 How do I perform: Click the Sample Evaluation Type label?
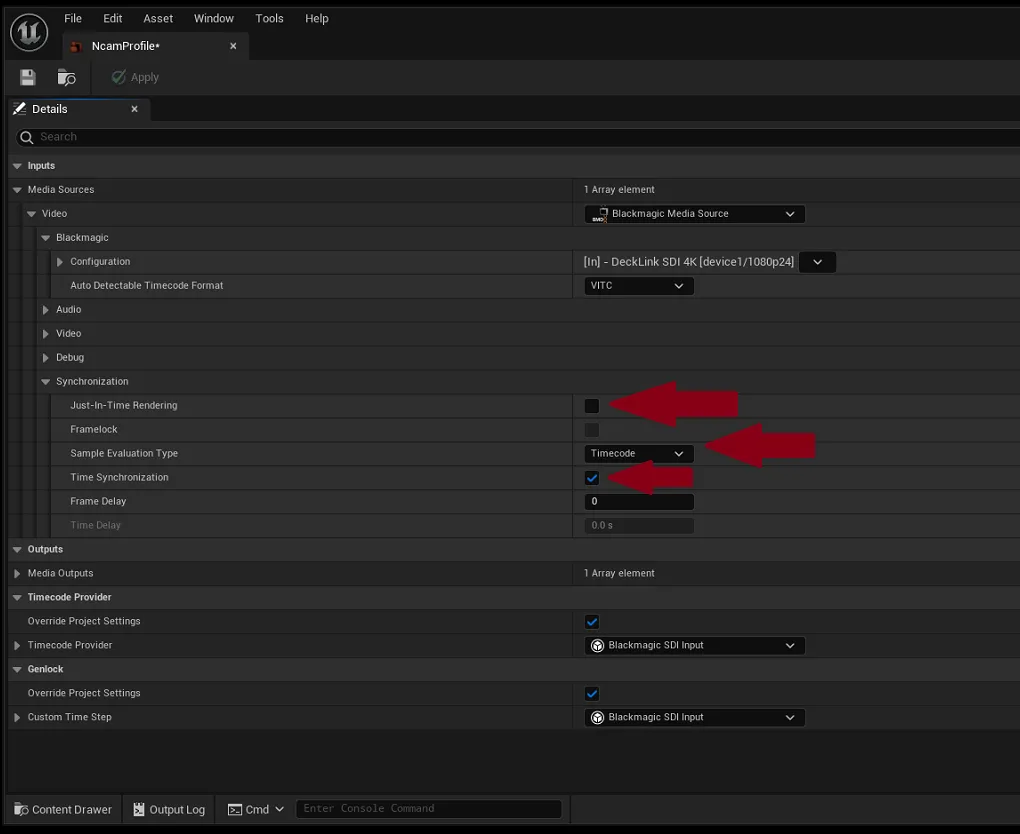(124, 453)
